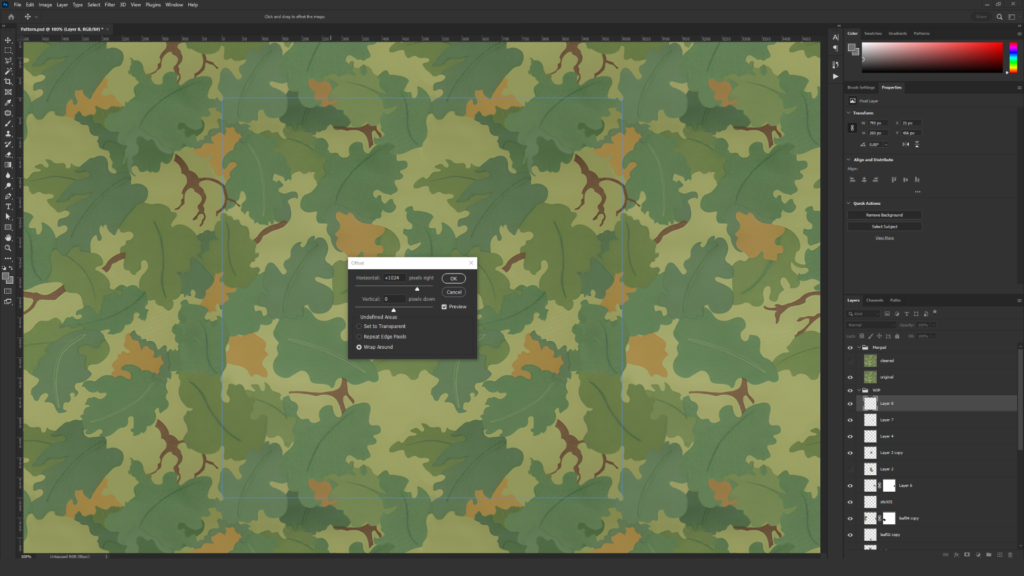Collapse the Merged layer group
This screenshot has height=576, width=1024.
[x=860, y=348]
